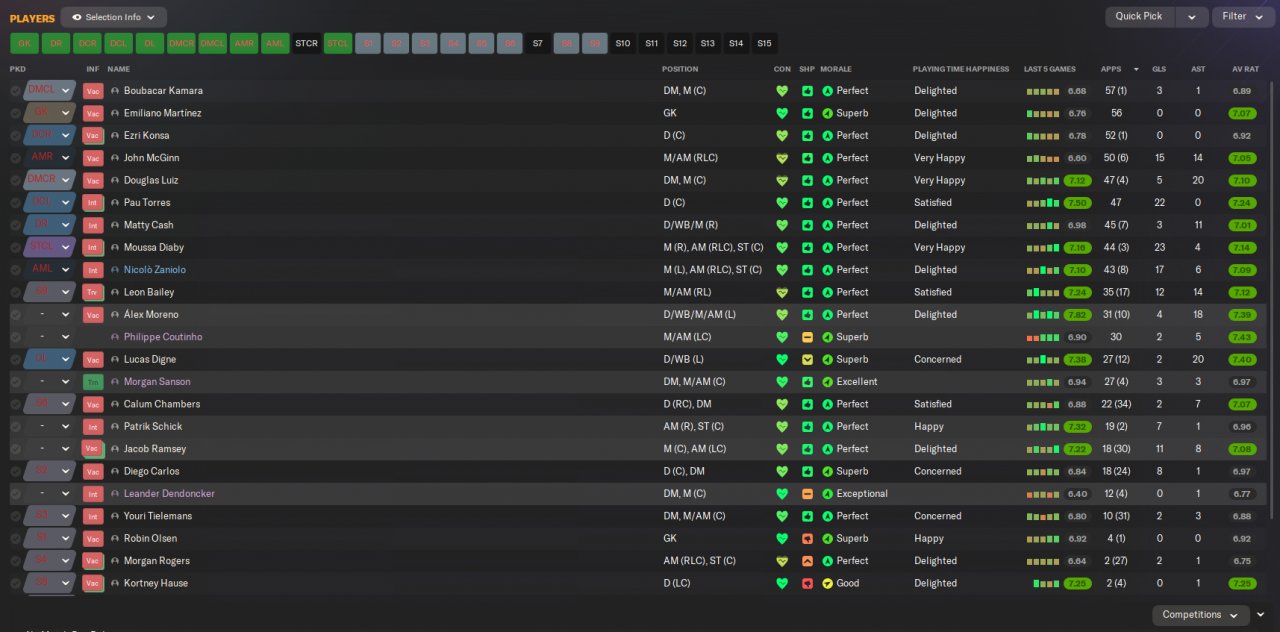This screenshot has width=1280, height=632.
Task: Open the Selection Info dropdown
Action: point(114,17)
